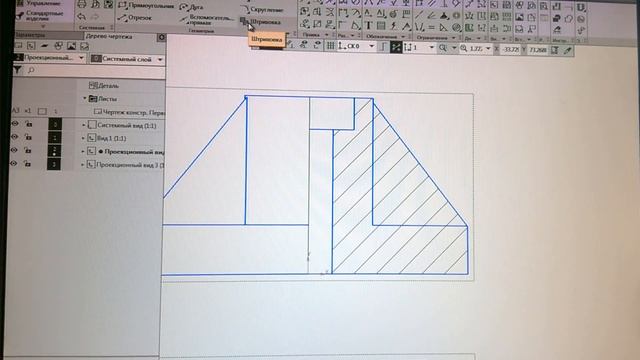Toggle visibility eye of Проекционный вид 3
Image resolution: width=640 pixels, height=360 pixels.
click(x=14, y=164)
